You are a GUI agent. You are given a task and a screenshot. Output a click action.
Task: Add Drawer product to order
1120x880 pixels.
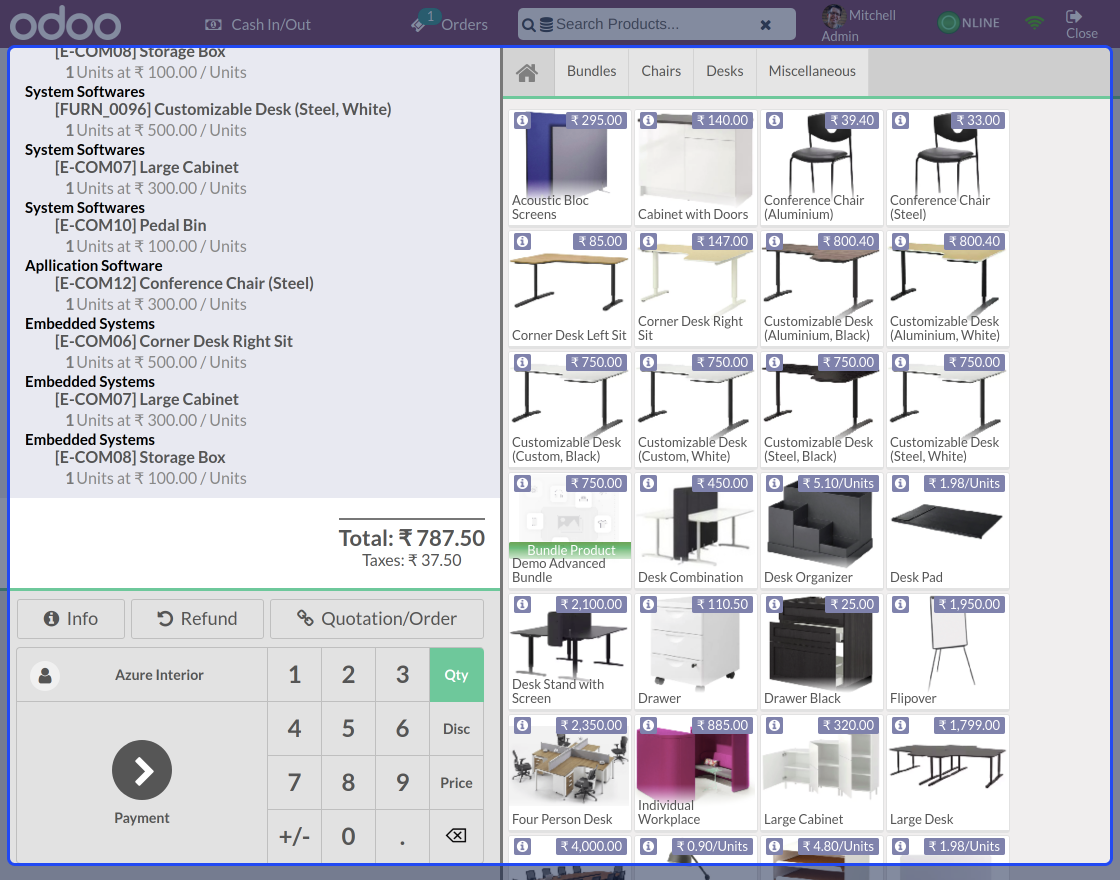696,651
